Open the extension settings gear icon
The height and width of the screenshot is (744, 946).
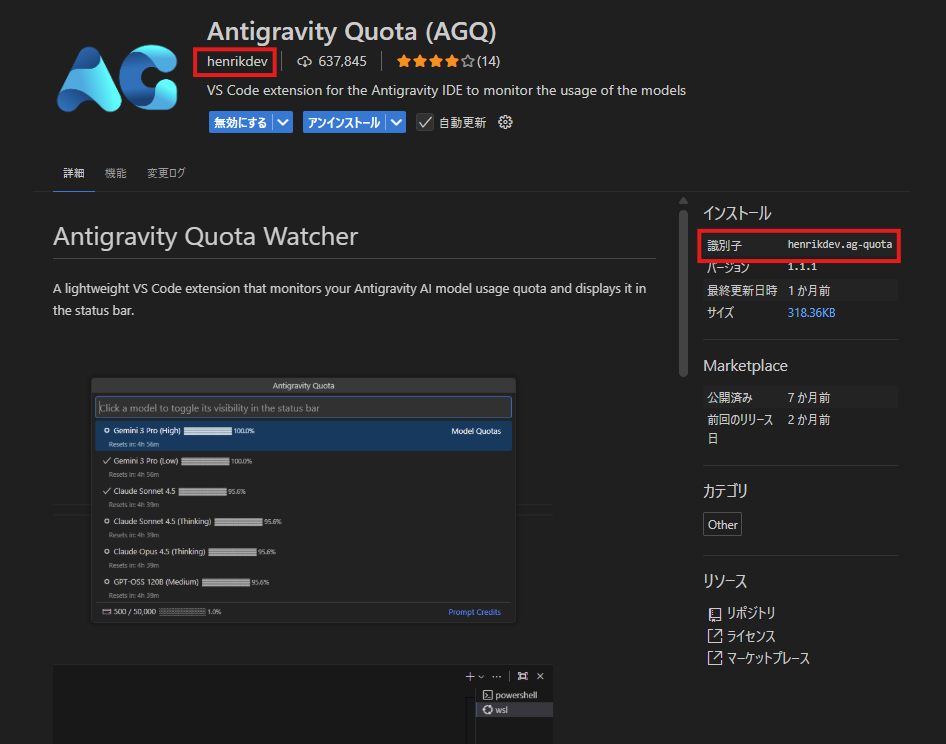click(x=505, y=122)
